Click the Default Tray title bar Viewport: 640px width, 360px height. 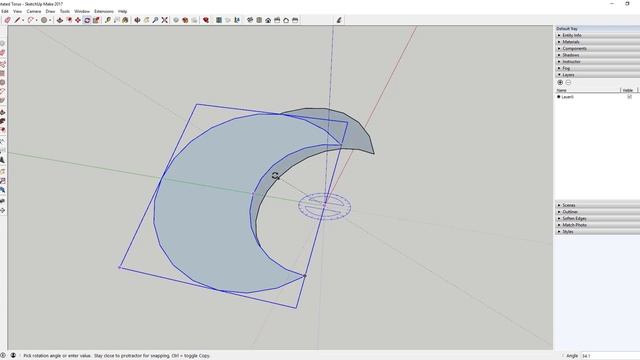click(x=597, y=29)
